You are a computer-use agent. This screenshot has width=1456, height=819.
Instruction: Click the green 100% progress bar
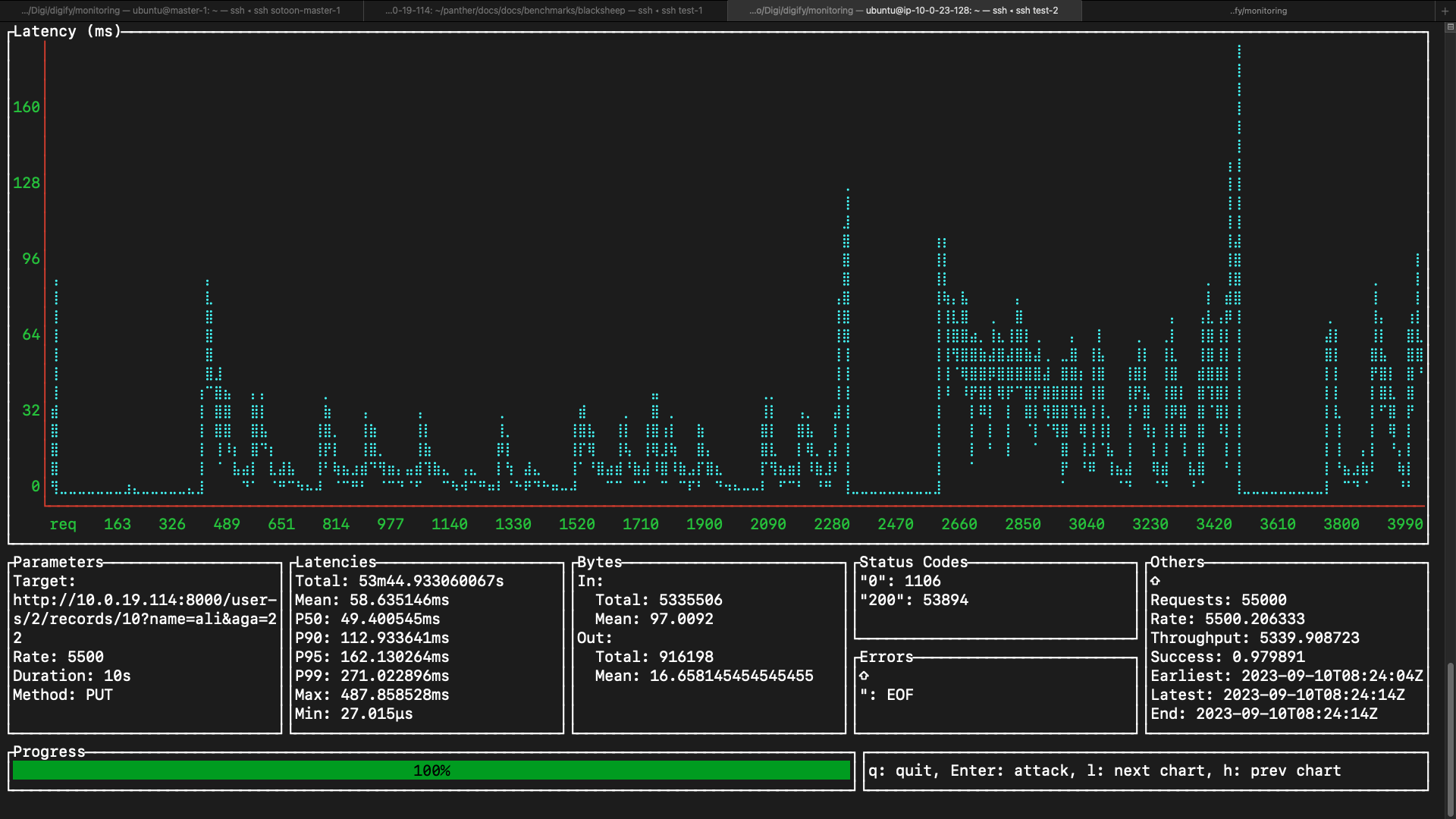click(x=431, y=770)
